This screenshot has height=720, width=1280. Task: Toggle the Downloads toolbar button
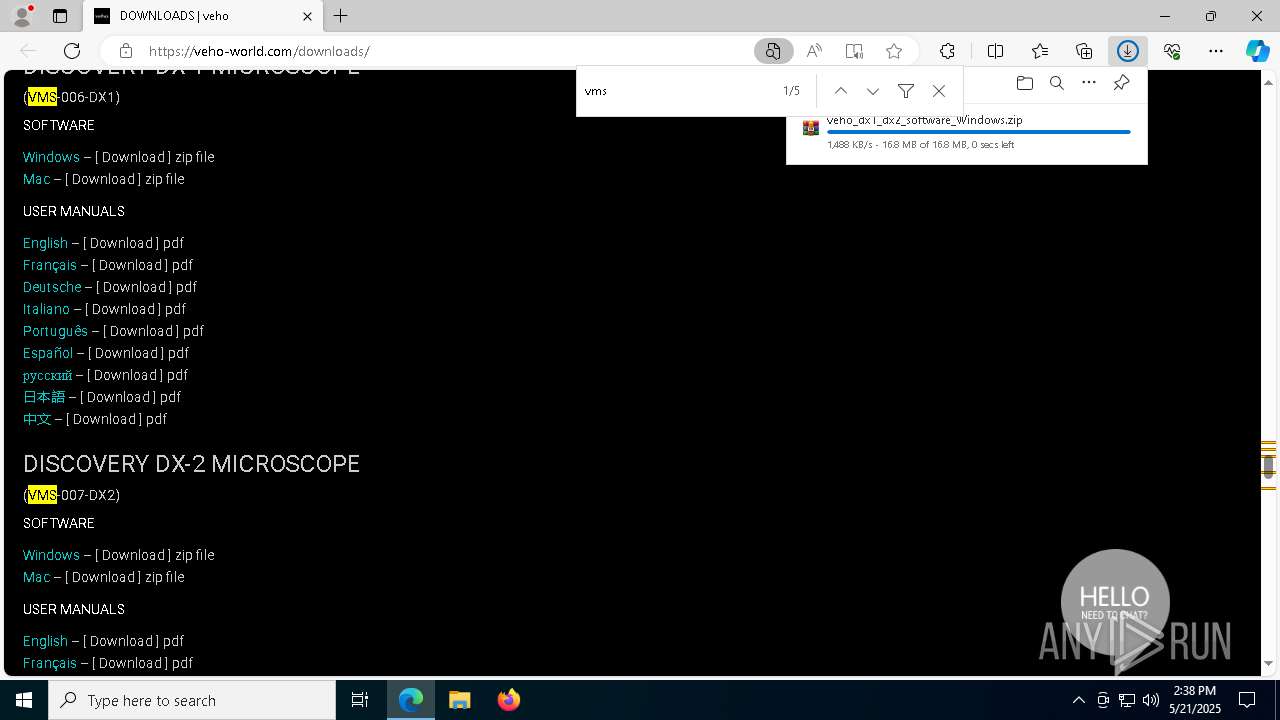[1128, 51]
